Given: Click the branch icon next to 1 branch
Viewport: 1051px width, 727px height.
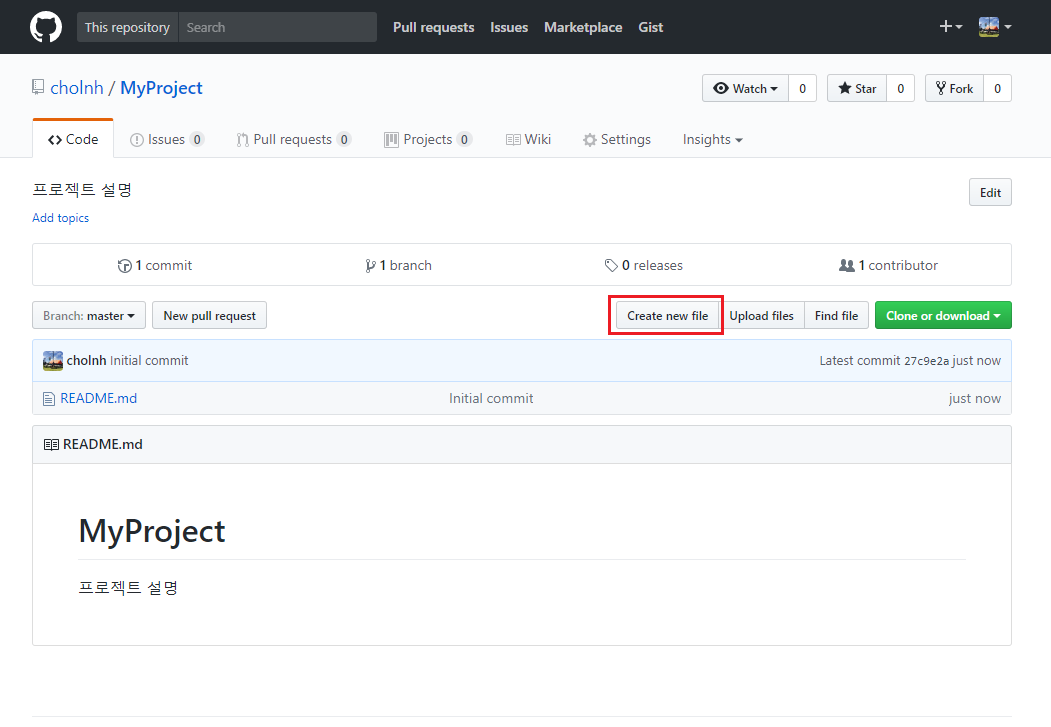Looking at the screenshot, I should pos(371,266).
